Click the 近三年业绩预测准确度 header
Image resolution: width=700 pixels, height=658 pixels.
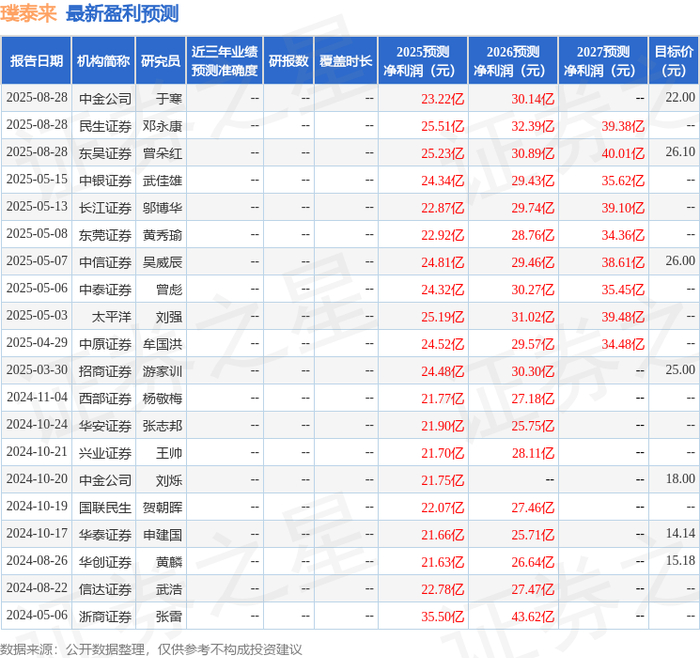[225, 61]
